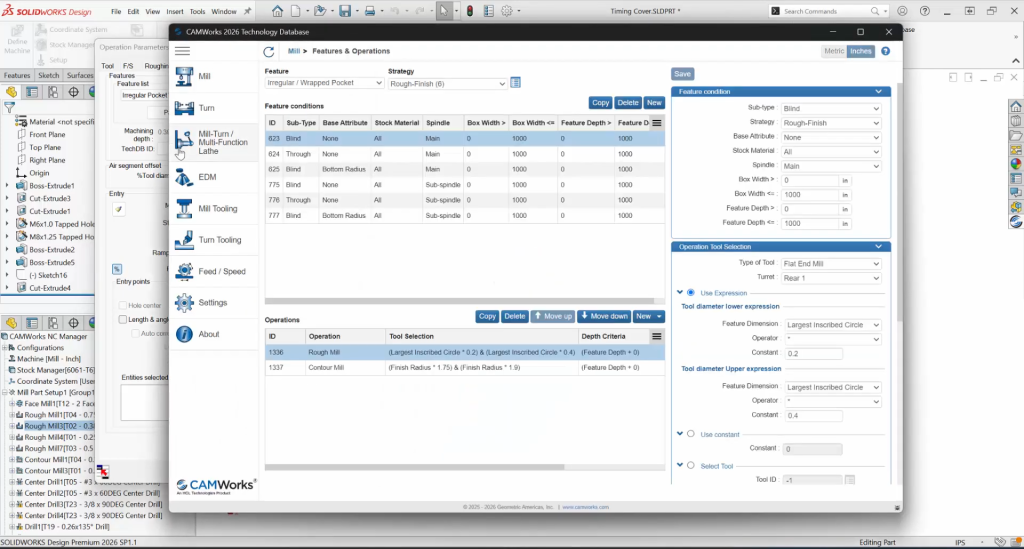Image resolution: width=1024 pixels, height=549 pixels.
Task: Check the Length & angle checkbox
Action: click(123, 319)
